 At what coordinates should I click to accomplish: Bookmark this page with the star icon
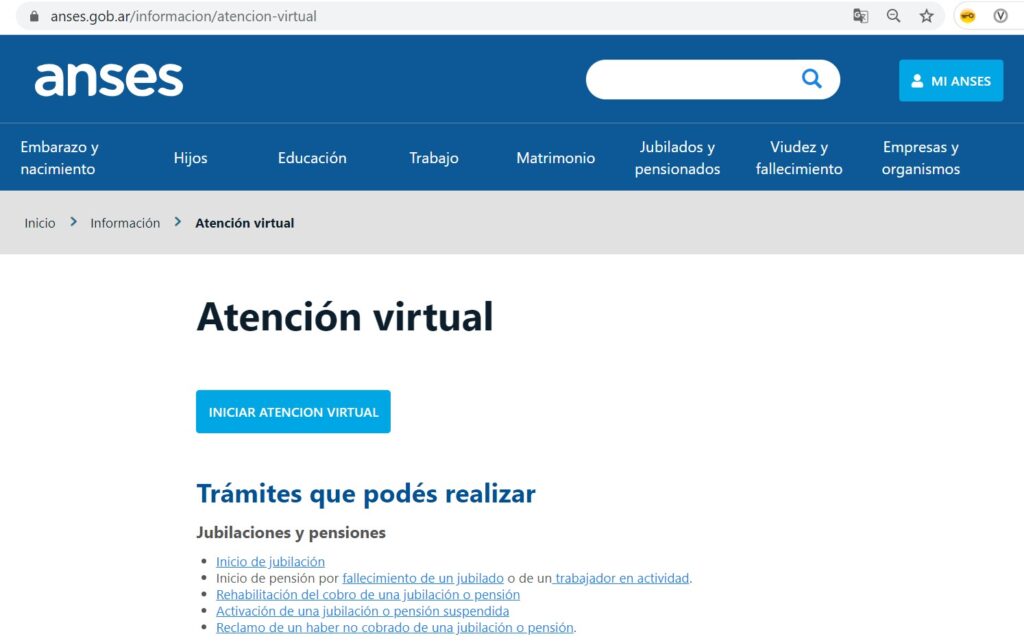(926, 16)
